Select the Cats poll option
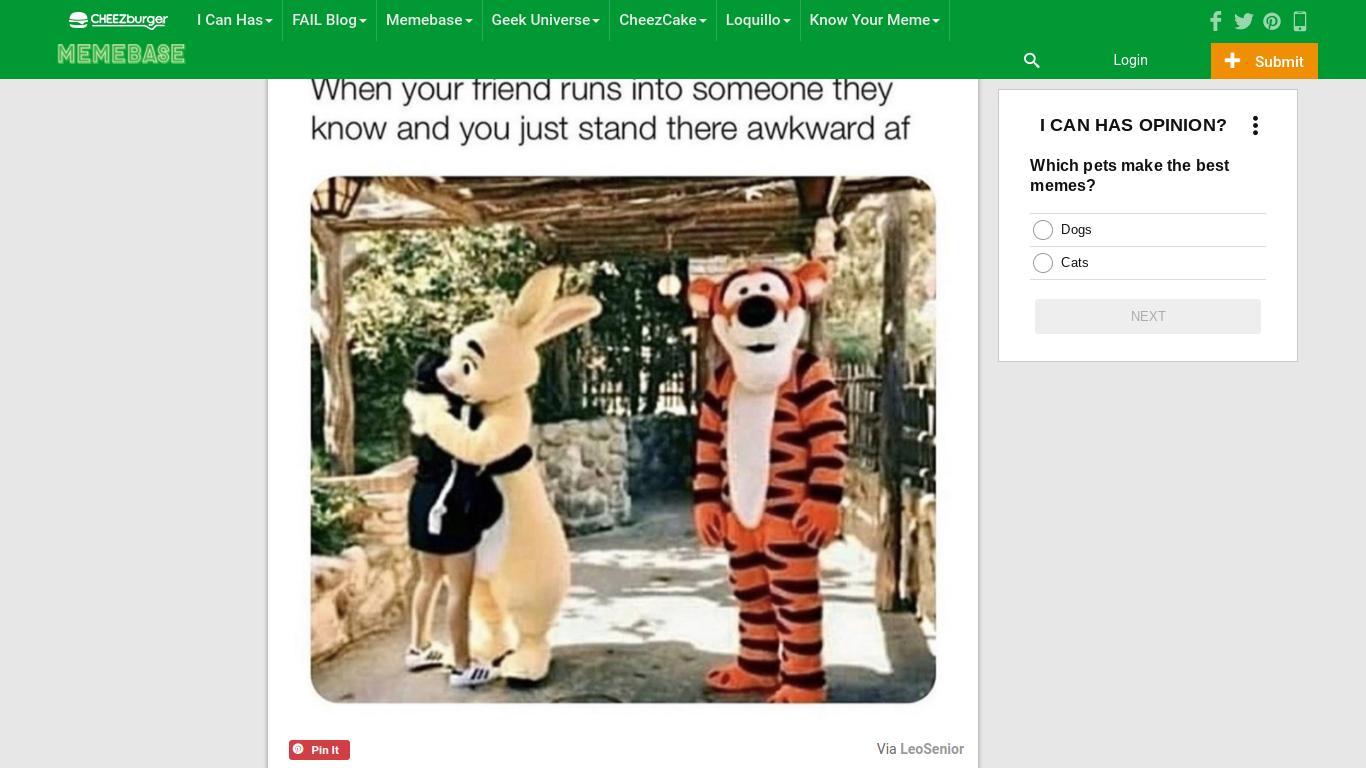The height and width of the screenshot is (768, 1366). click(x=1043, y=263)
